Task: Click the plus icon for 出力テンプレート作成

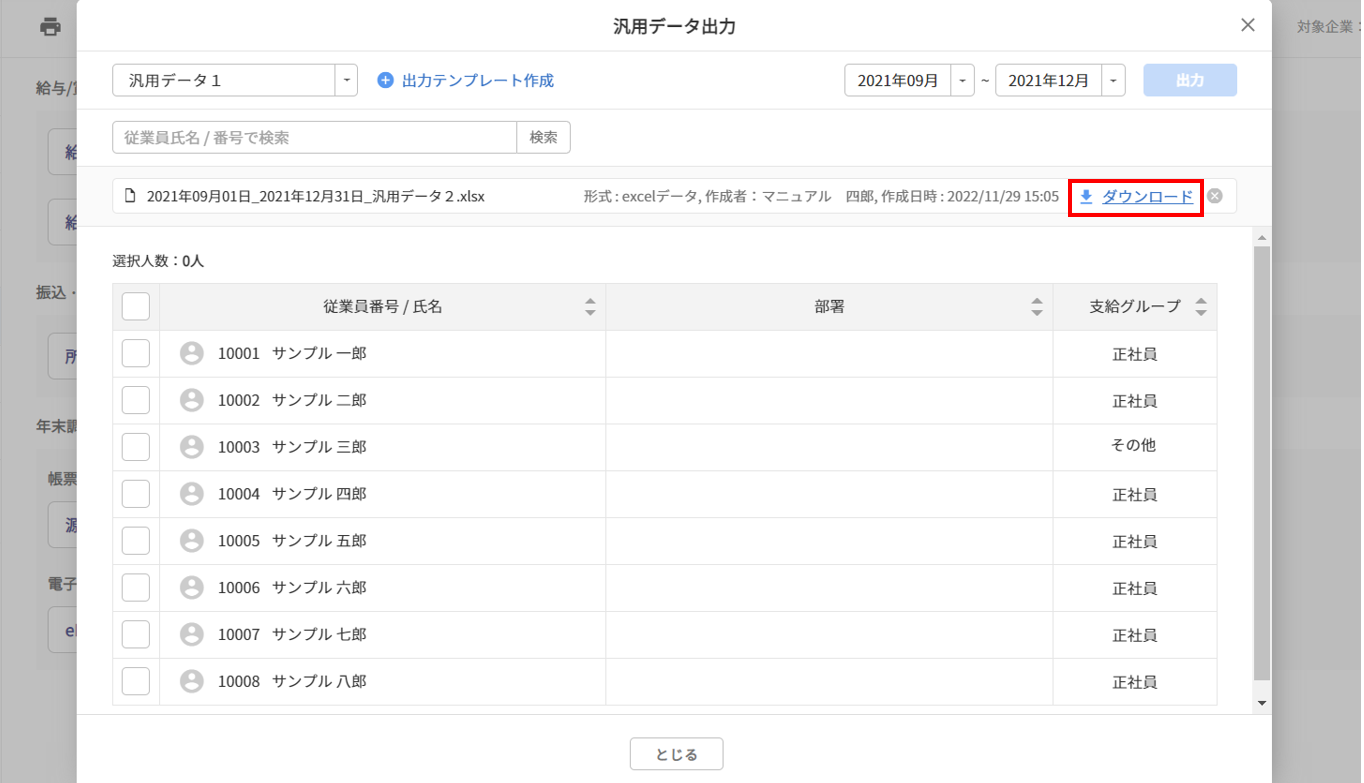Action: (x=385, y=80)
